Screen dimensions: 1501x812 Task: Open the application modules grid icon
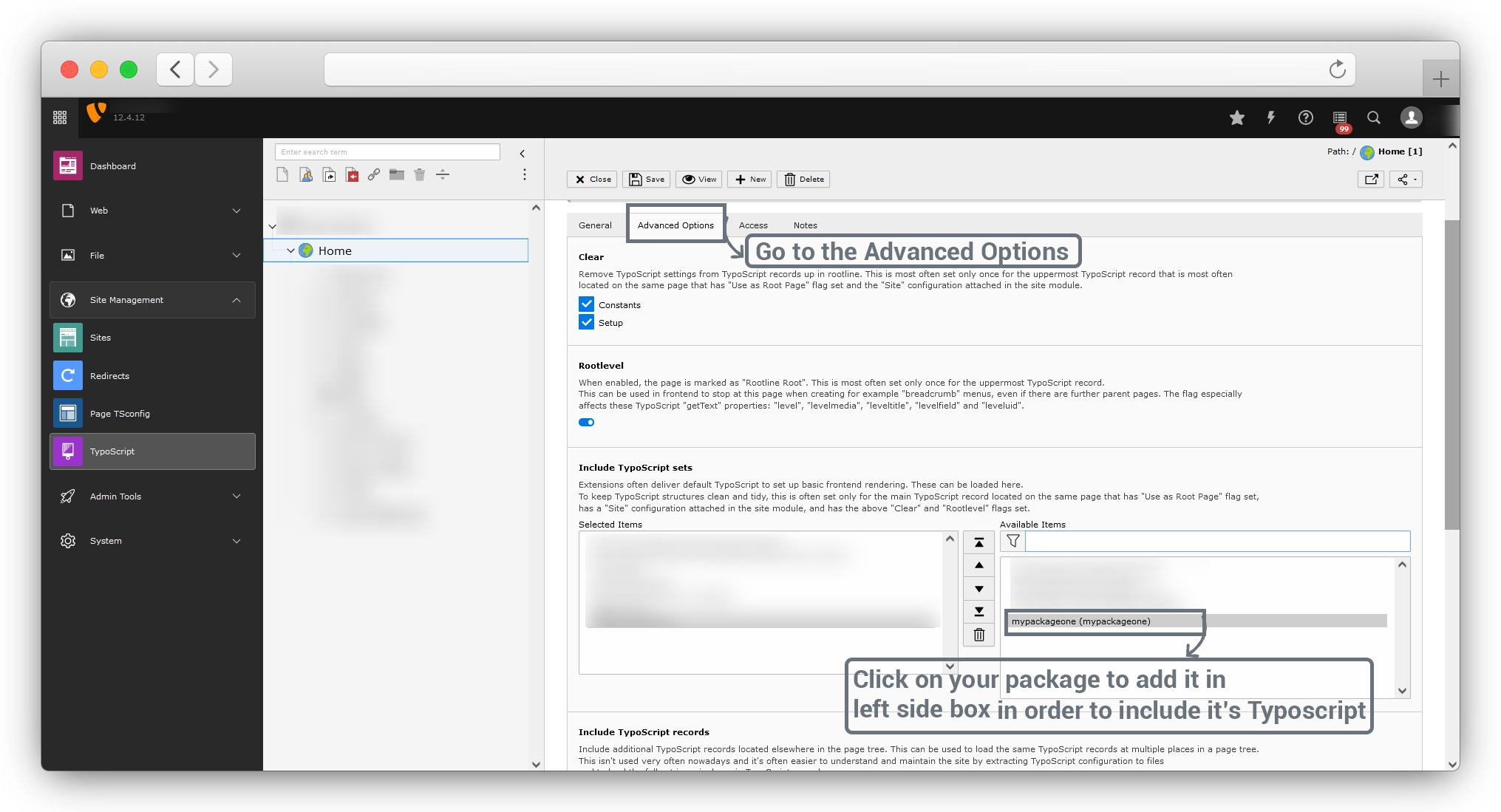(x=60, y=117)
